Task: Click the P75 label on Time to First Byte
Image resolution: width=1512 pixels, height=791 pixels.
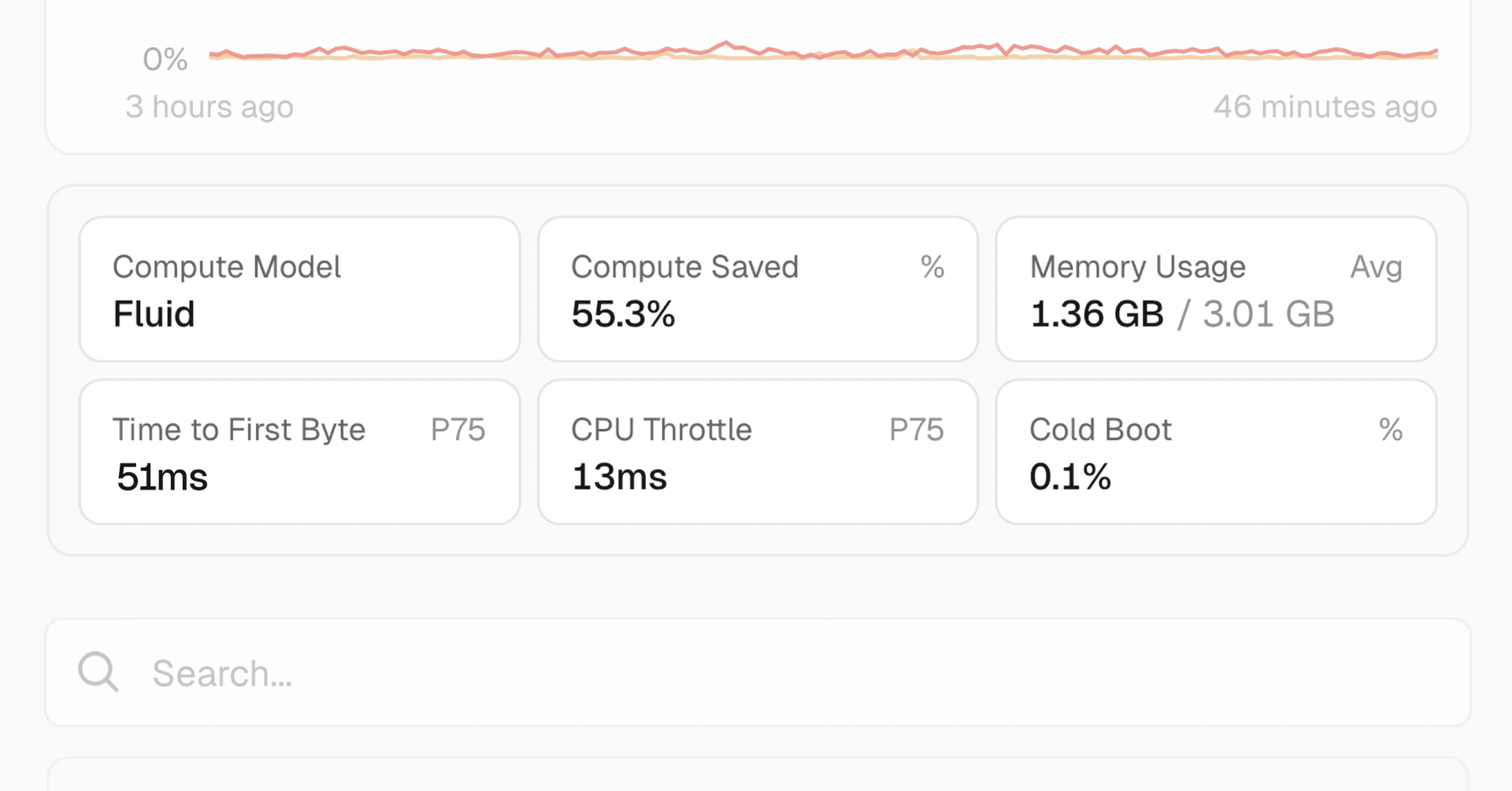Action: click(458, 431)
